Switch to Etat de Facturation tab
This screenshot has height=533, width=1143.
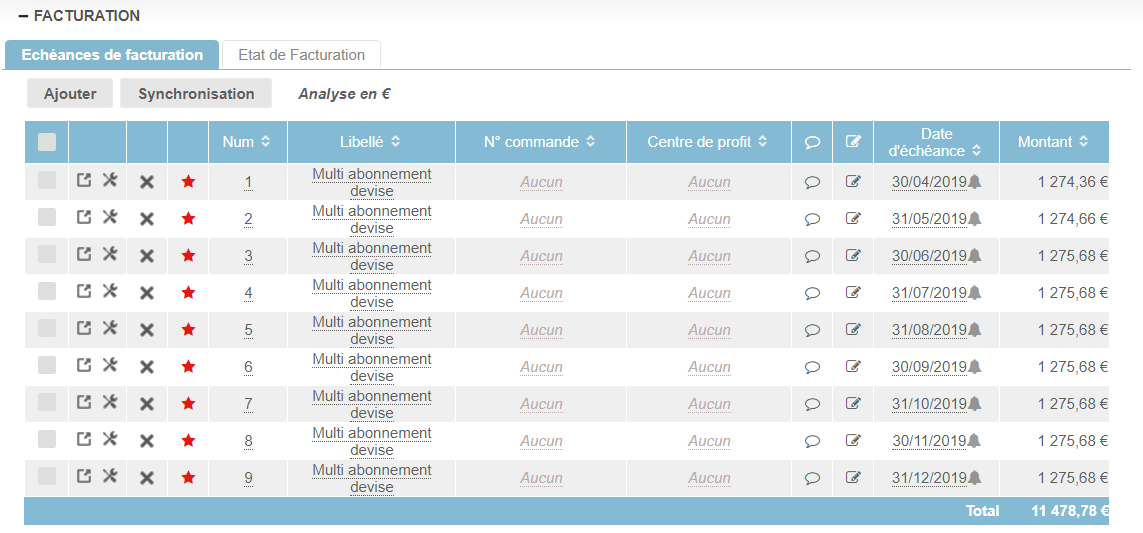coord(301,55)
